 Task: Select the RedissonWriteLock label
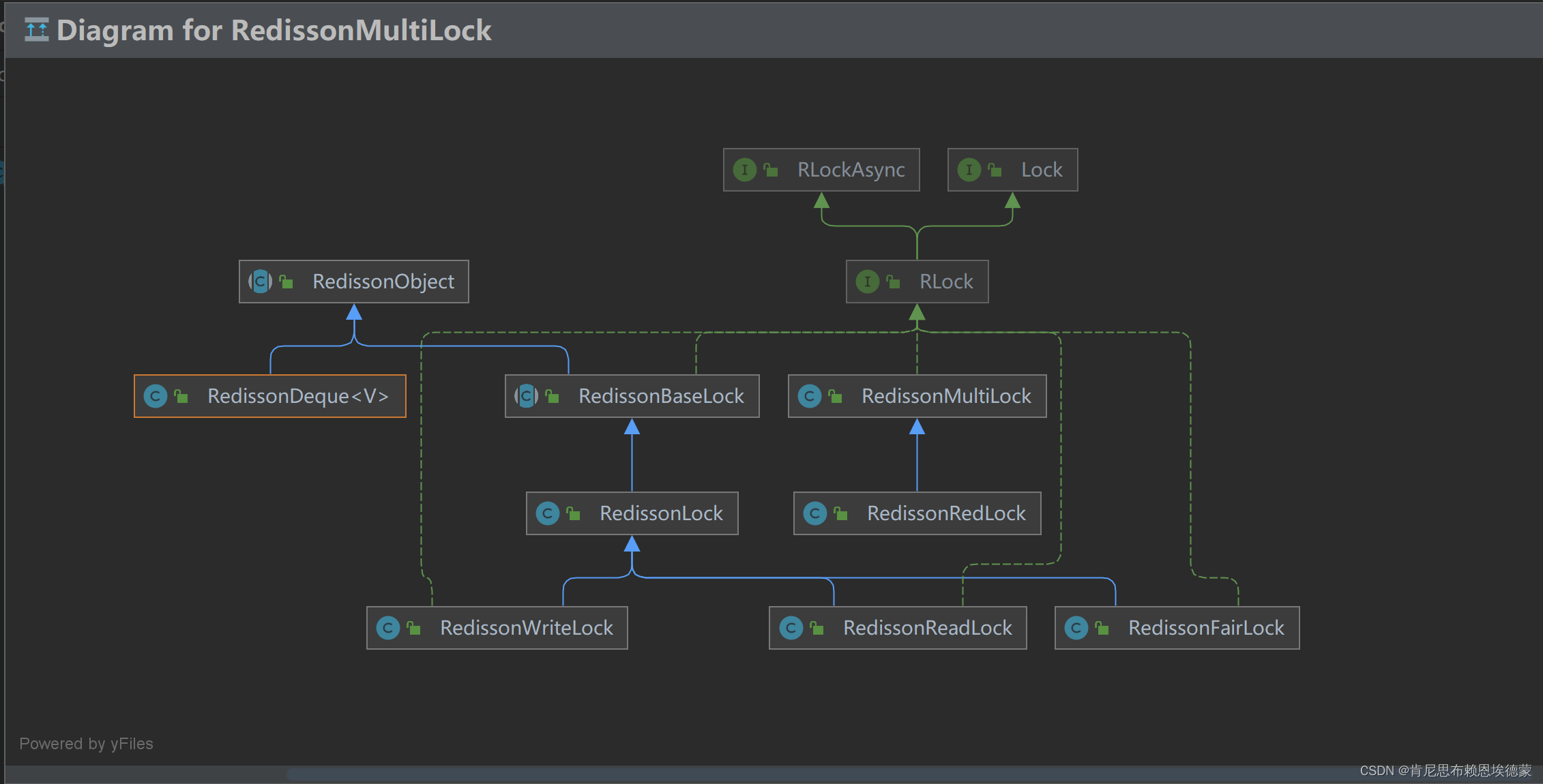coord(527,628)
